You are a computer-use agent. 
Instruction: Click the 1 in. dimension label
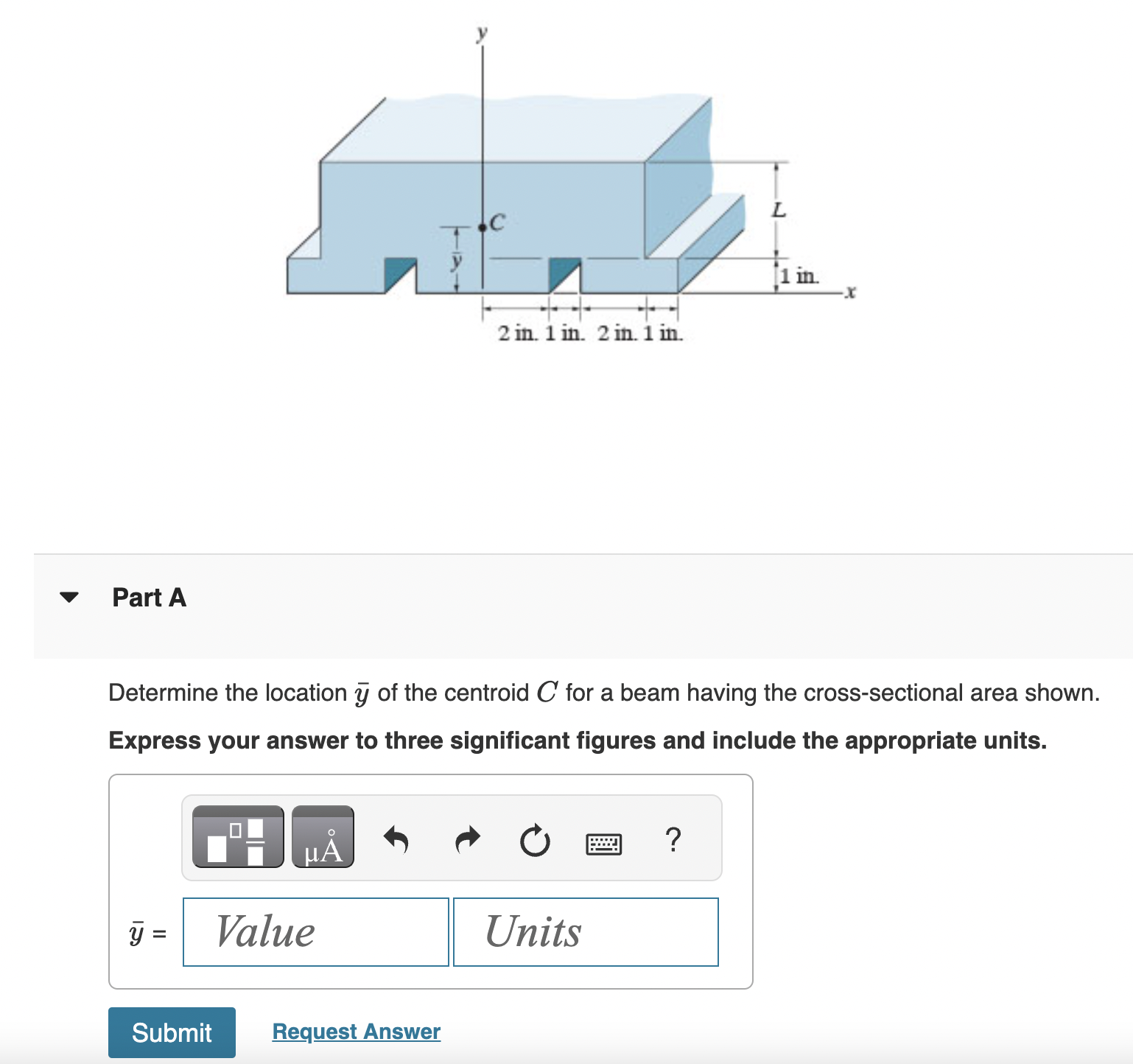799,276
